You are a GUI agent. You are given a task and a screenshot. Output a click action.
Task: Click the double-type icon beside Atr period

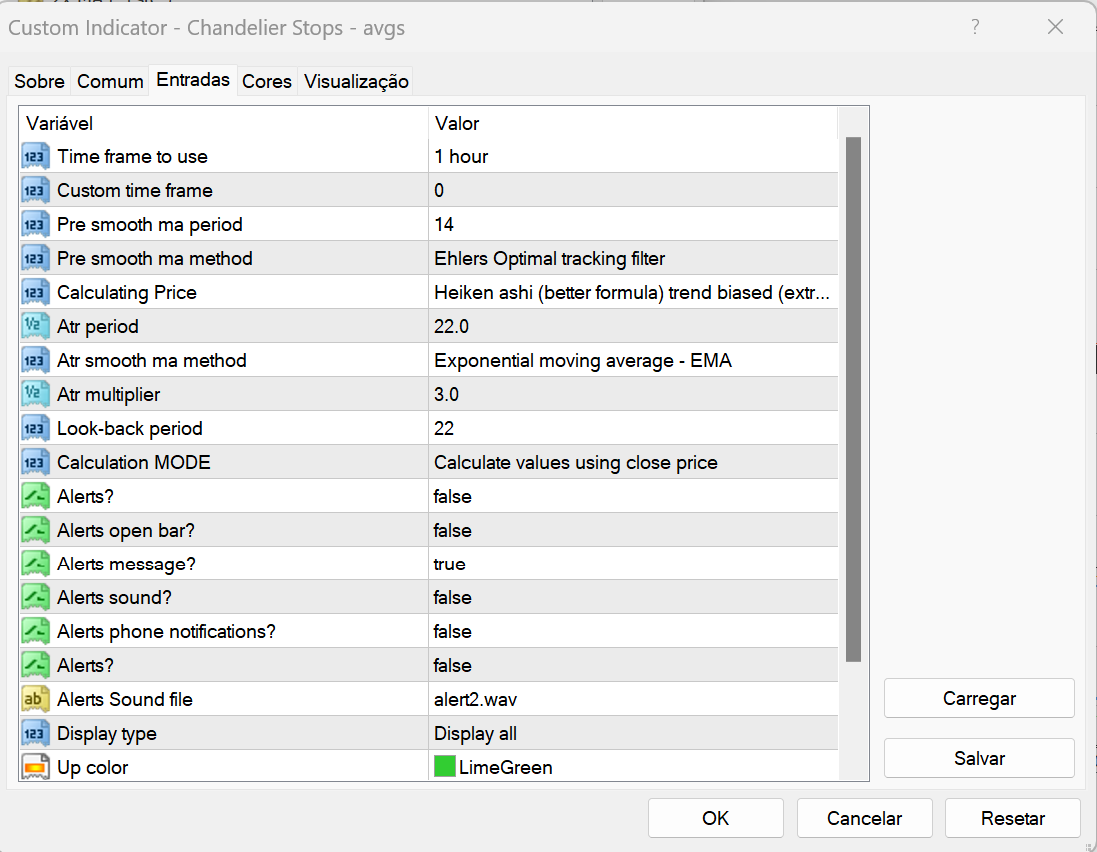(36, 327)
